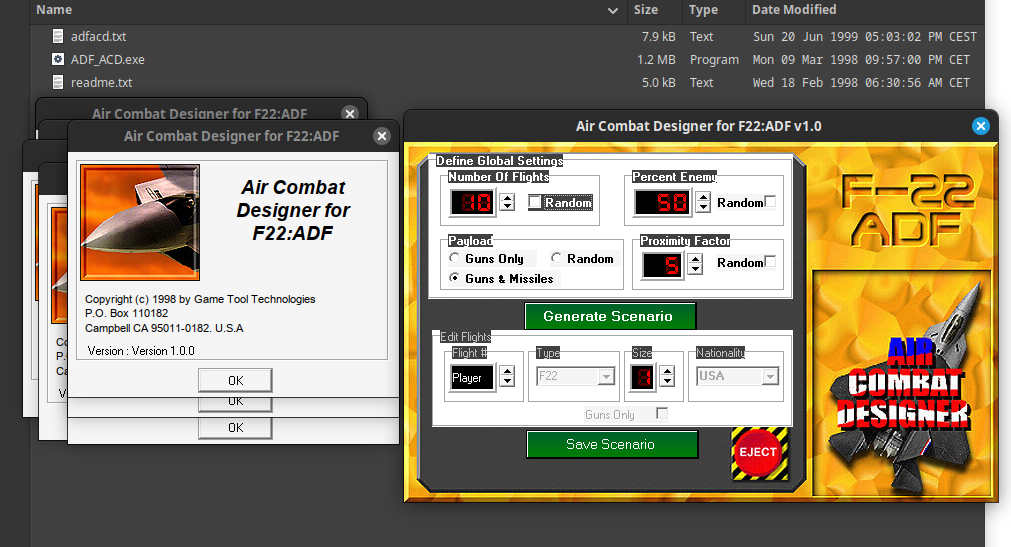Click the ADF_ACD.exe program icon
The image size is (1011, 547).
58,59
